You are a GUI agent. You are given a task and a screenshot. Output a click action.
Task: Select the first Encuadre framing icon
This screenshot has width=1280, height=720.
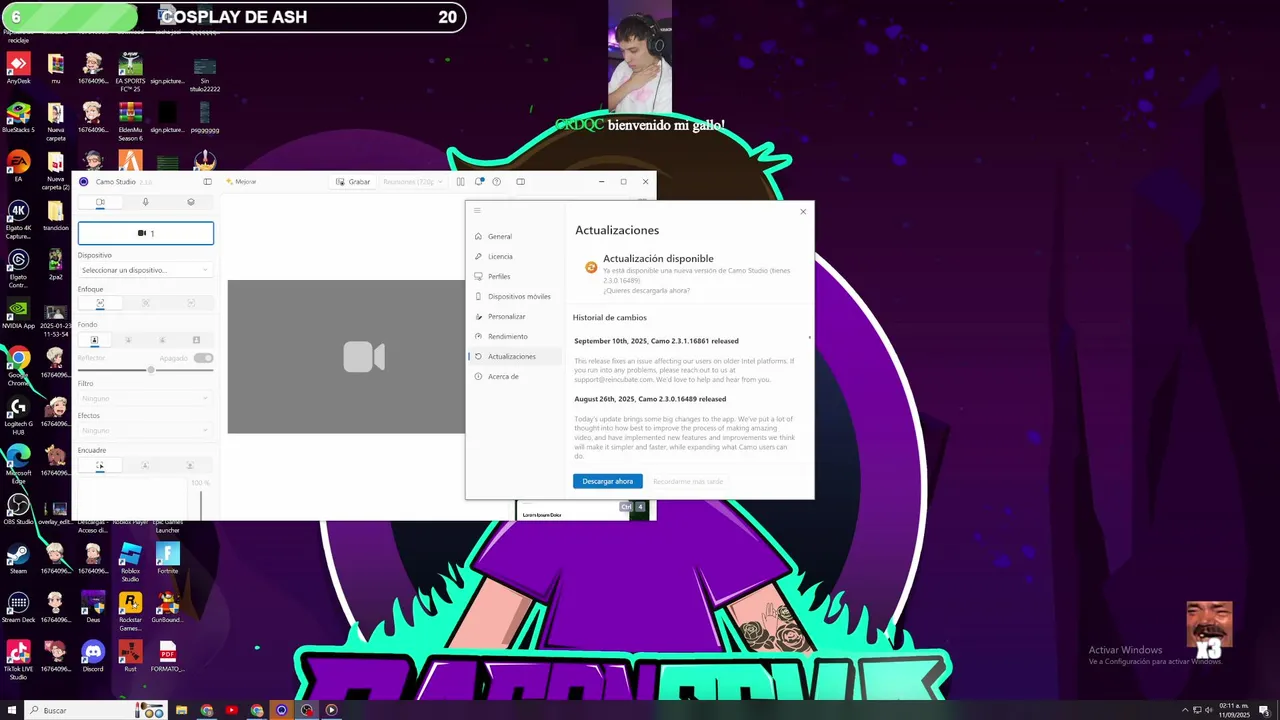100,466
